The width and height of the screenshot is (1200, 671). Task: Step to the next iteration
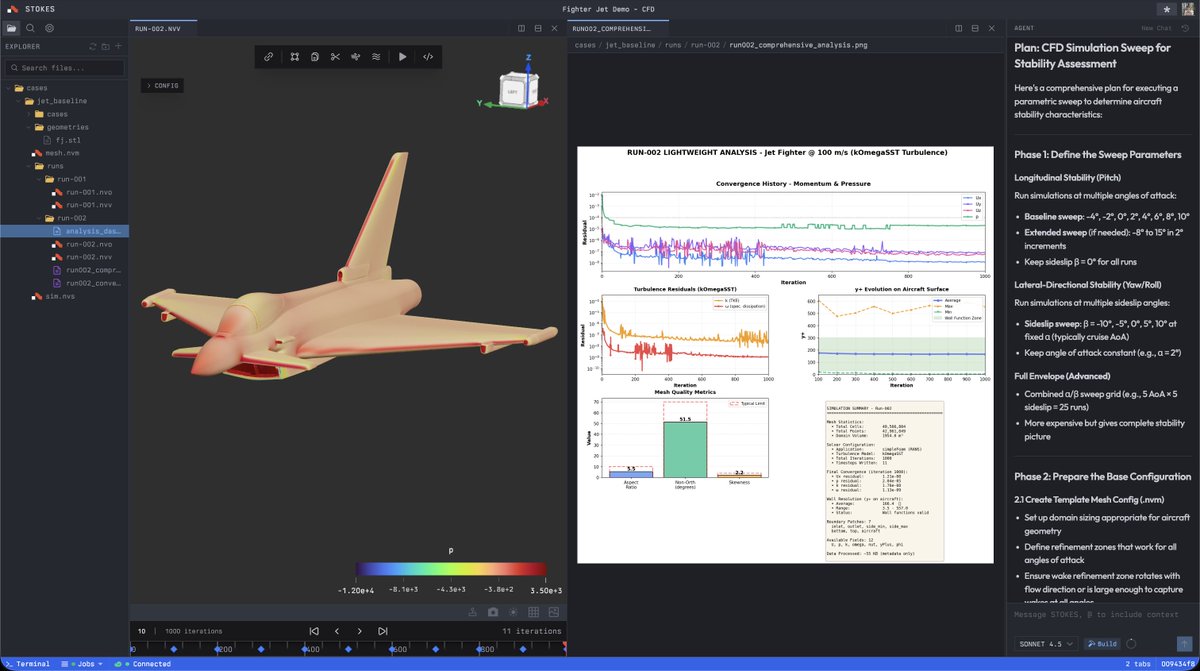pos(360,631)
